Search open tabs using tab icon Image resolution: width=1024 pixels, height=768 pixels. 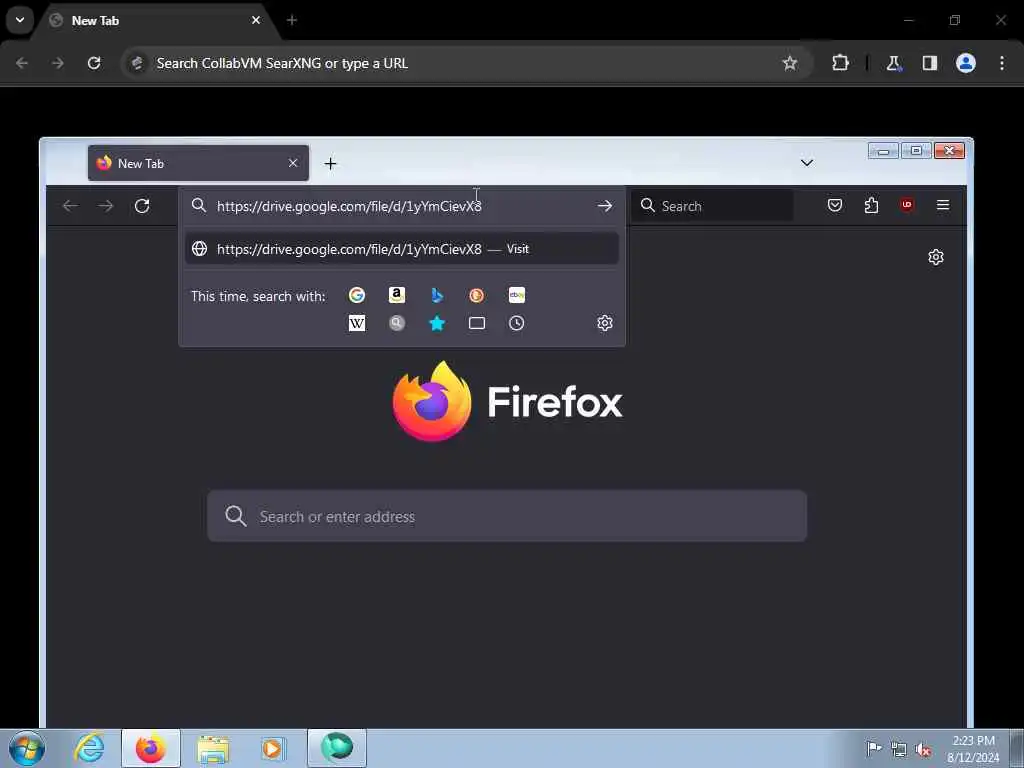click(x=477, y=323)
